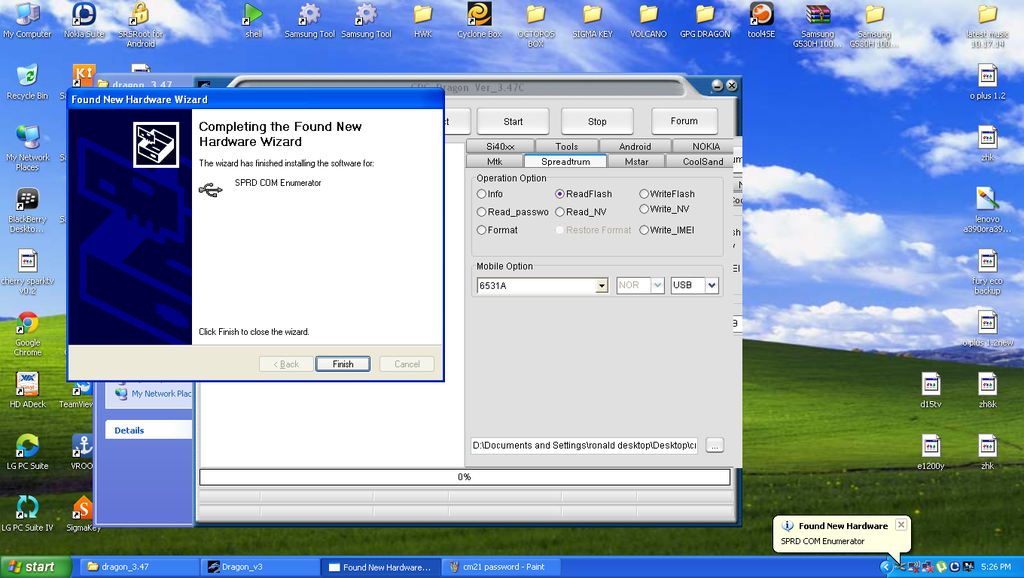Switch to the Android tab
This screenshot has height=578, width=1024.
point(635,145)
